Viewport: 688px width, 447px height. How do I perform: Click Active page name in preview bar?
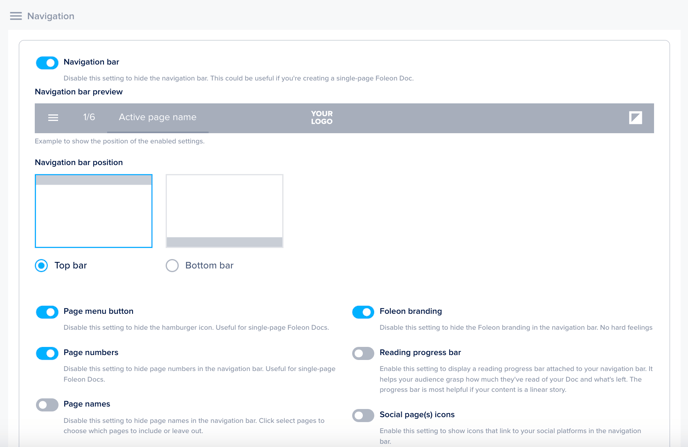[157, 118]
